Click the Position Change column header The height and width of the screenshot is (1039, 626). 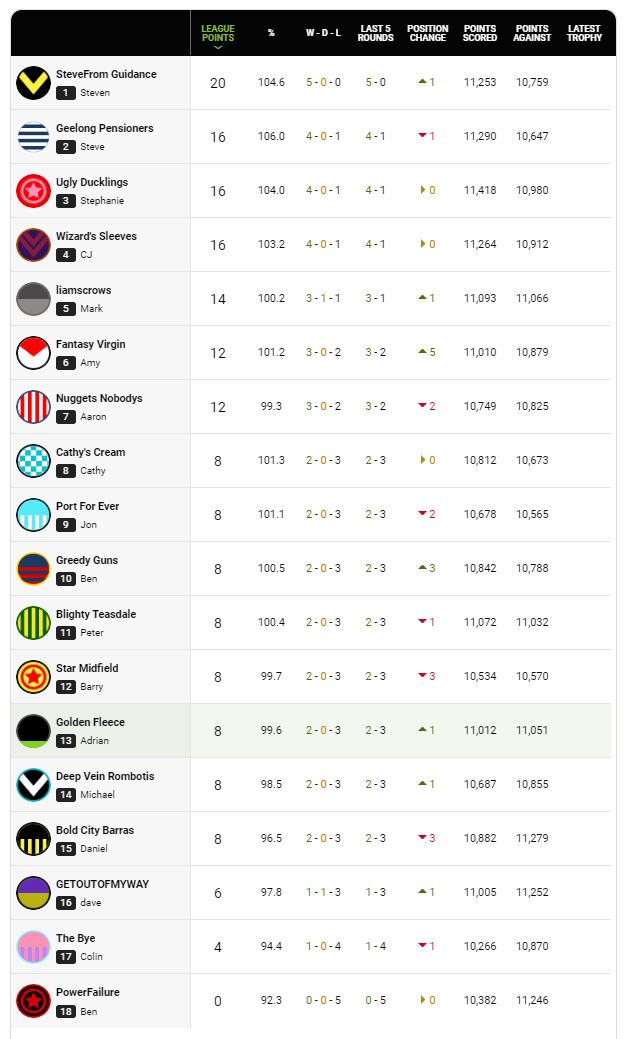pyautogui.click(x=427, y=33)
